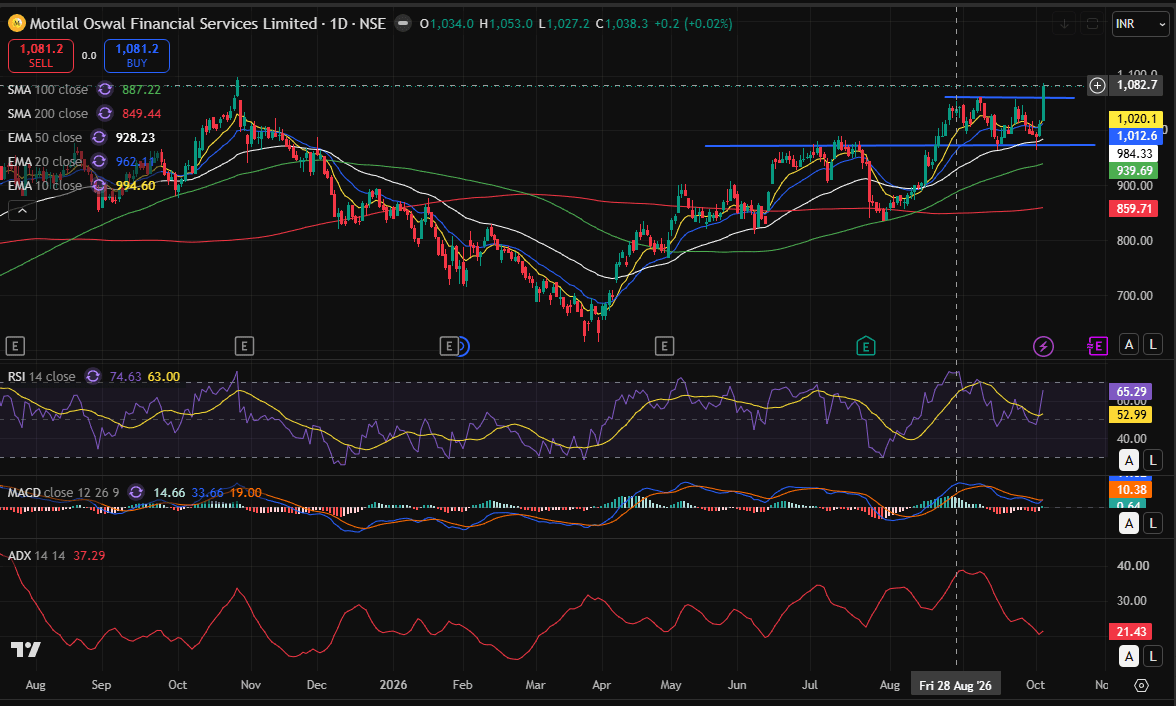1176x706 pixels.
Task: Click the 2026 label on time axis
Action: pos(393,685)
